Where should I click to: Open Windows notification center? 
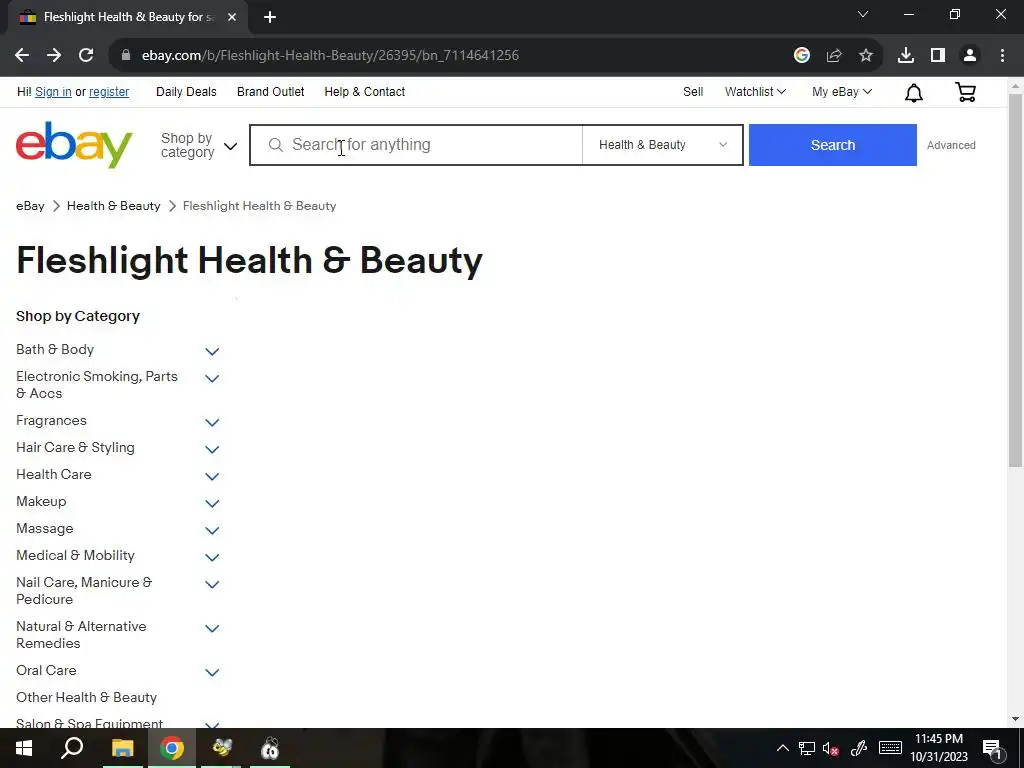[992, 749]
